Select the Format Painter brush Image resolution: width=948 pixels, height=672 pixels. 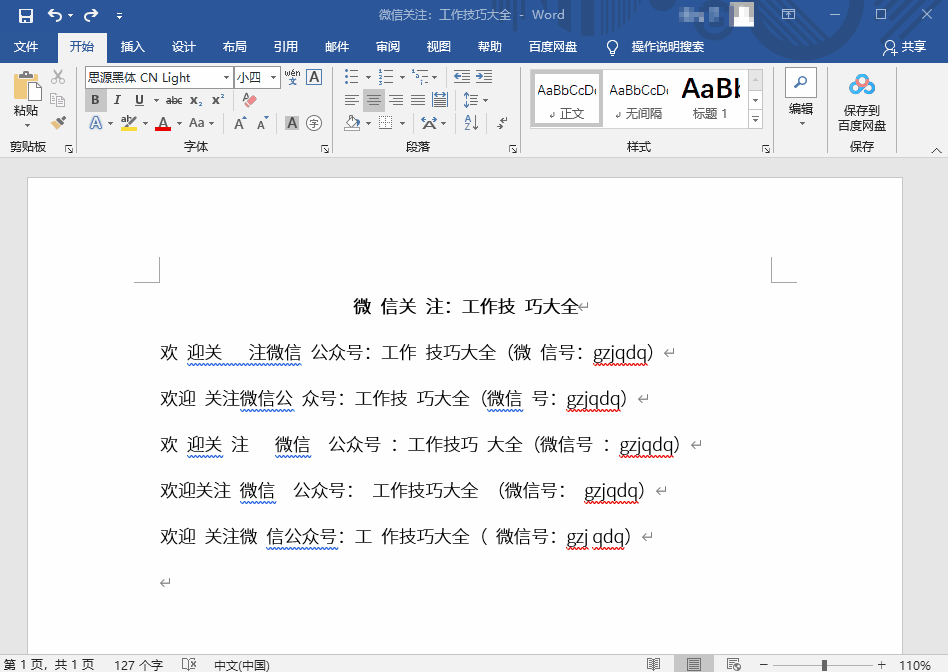point(58,123)
